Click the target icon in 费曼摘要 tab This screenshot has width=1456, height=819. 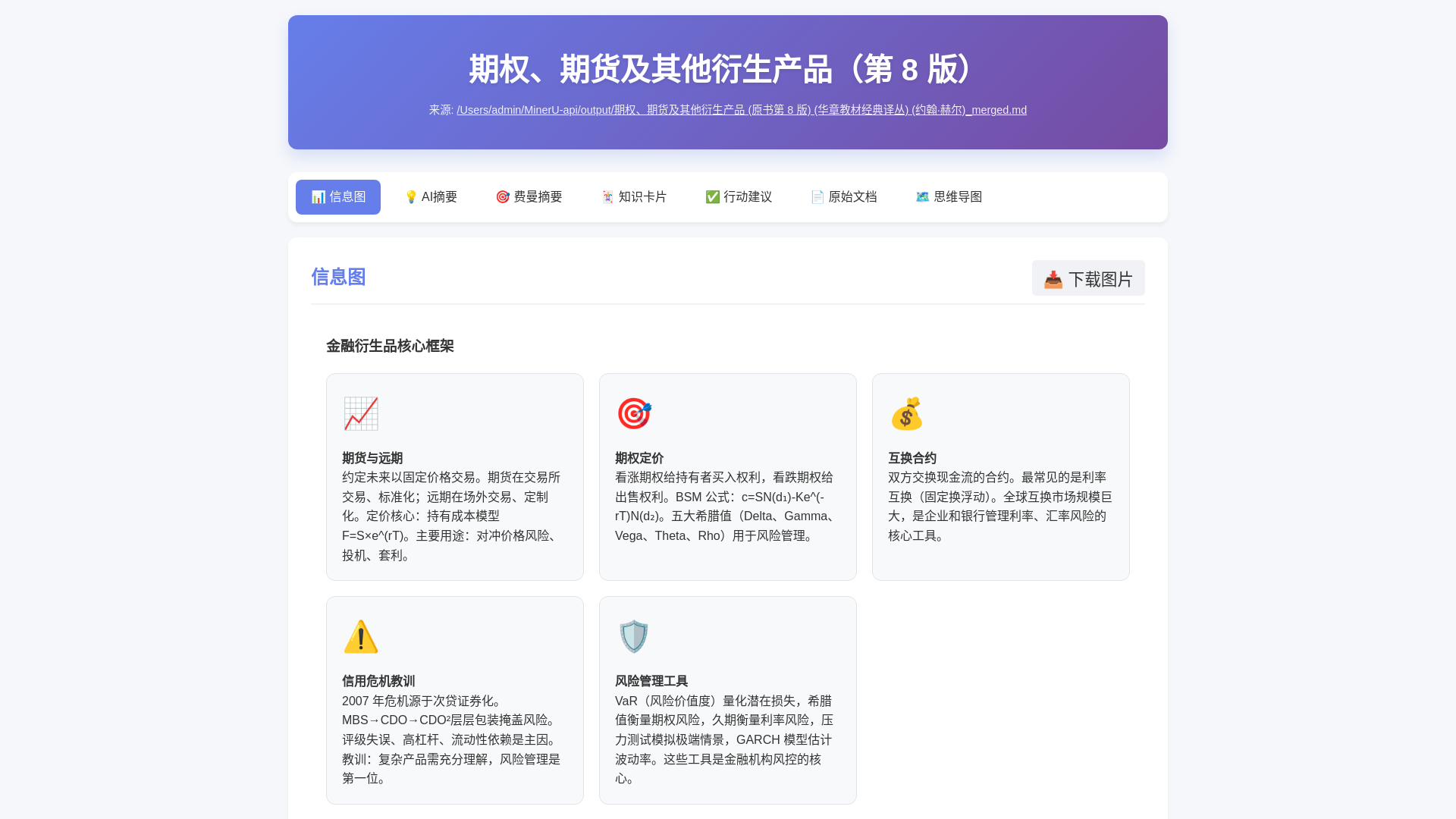click(503, 197)
